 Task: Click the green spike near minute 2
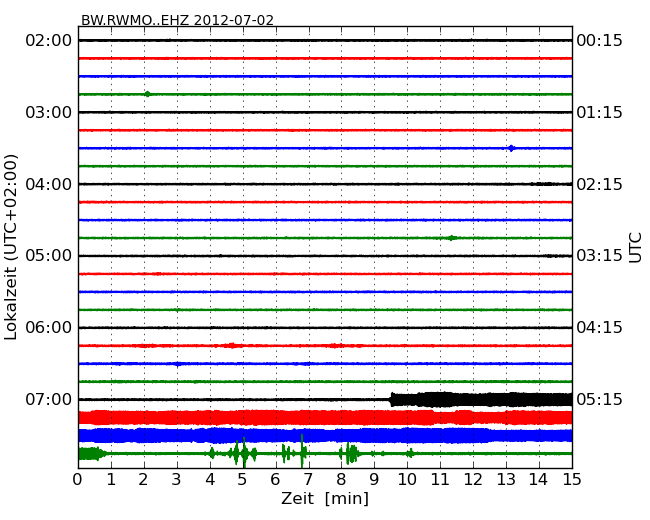[147, 94]
